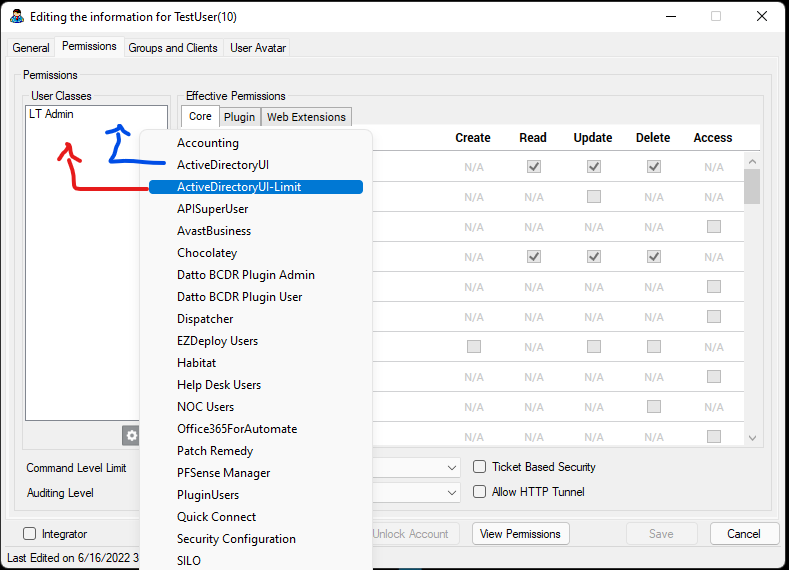Enable Ticket Based Security checkbox
Viewport: 789px width, 570px height.
click(x=480, y=467)
